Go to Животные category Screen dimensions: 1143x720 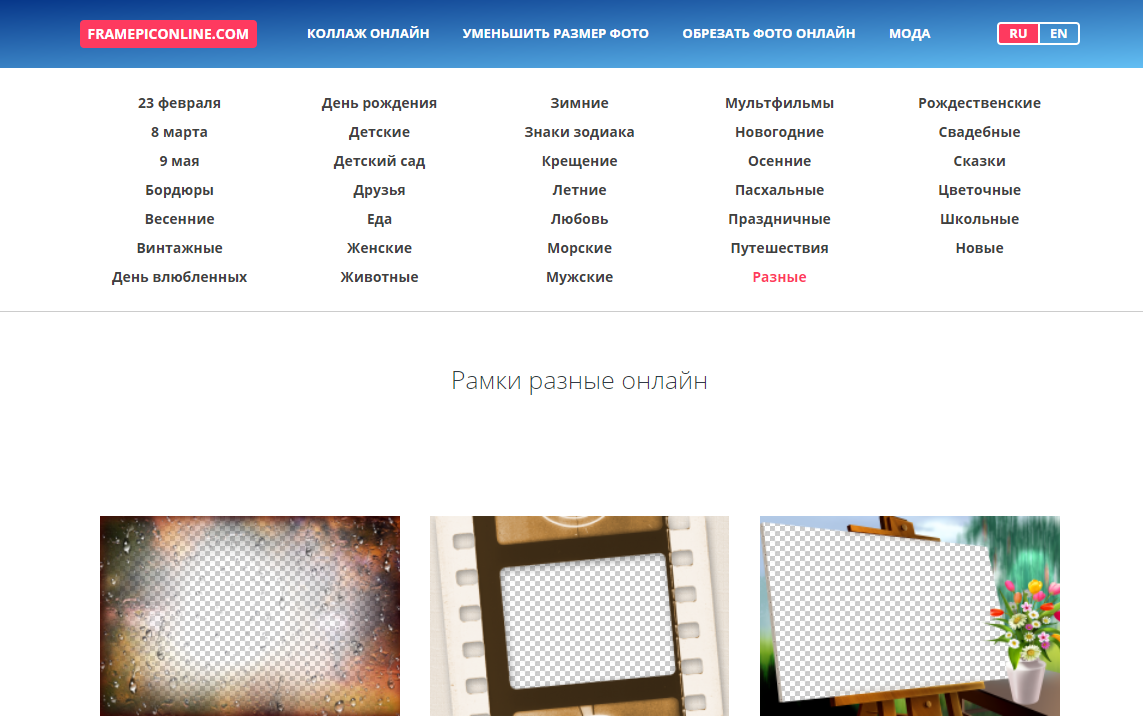coord(380,278)
